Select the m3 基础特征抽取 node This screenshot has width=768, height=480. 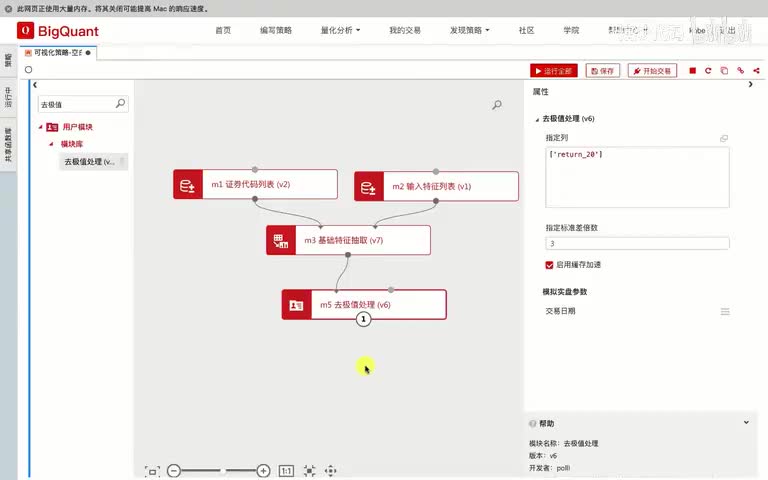tap(348, 240)
